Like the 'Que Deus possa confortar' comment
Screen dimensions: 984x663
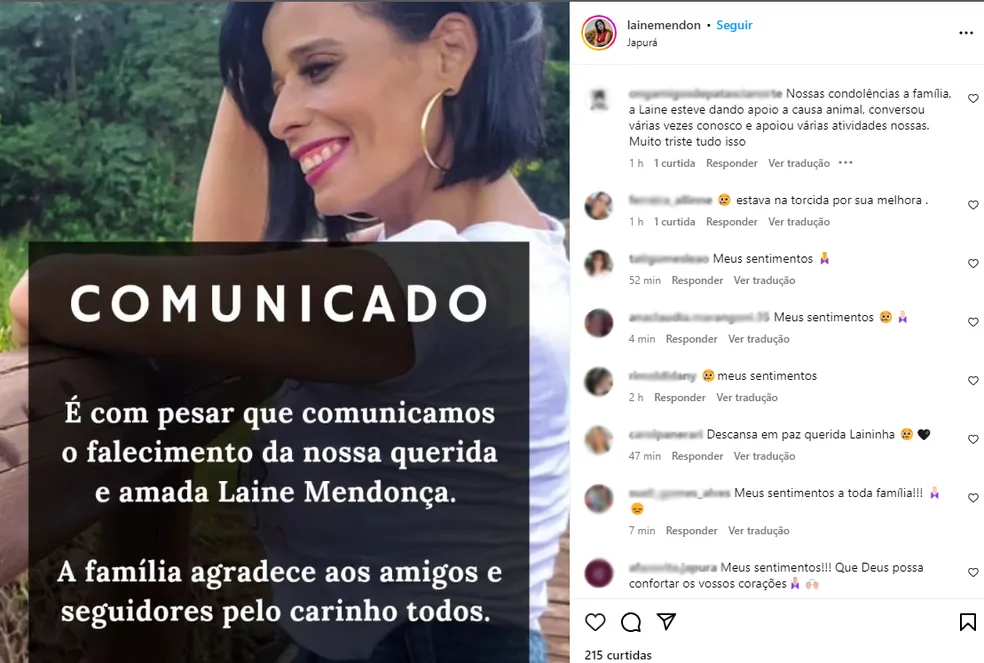(973, 573)
